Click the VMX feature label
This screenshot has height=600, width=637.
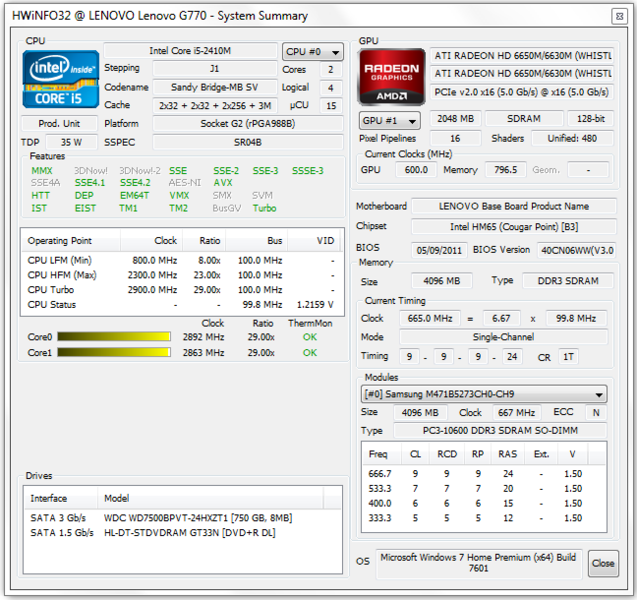point(179,195)
